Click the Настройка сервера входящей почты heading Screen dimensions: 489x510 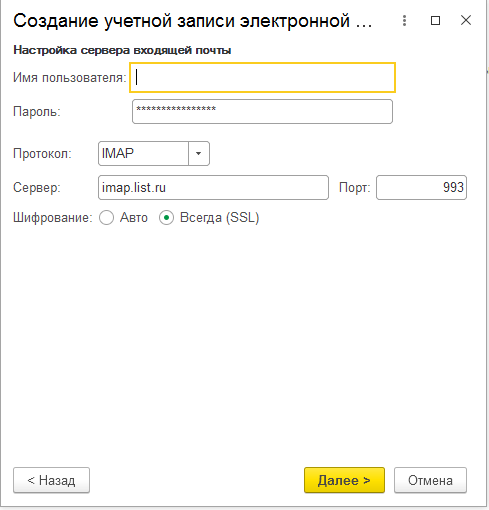[122, 50]
